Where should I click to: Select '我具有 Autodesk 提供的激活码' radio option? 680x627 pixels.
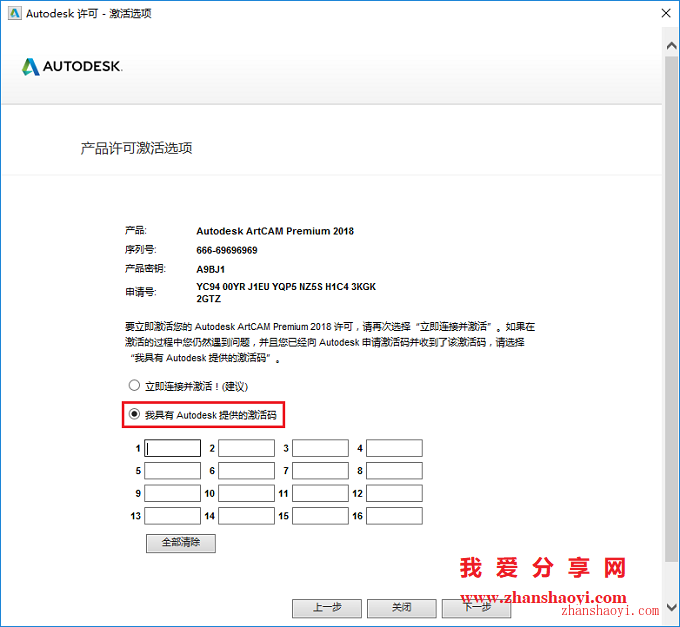134,414
